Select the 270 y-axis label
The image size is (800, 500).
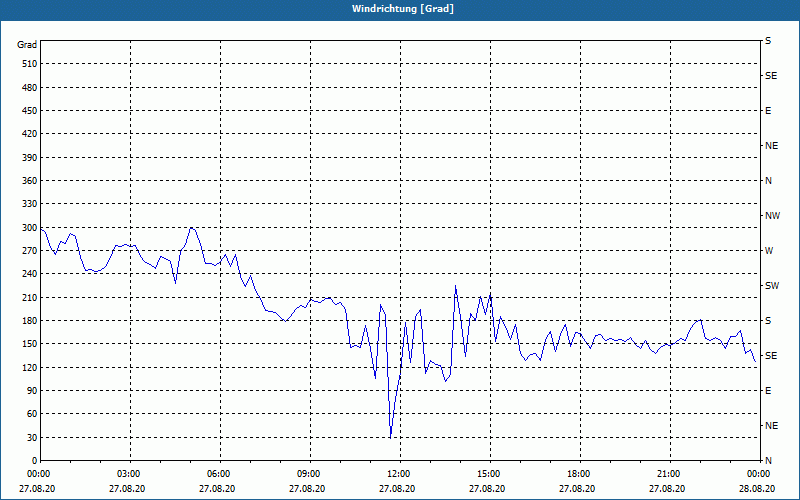pos(30,251)
